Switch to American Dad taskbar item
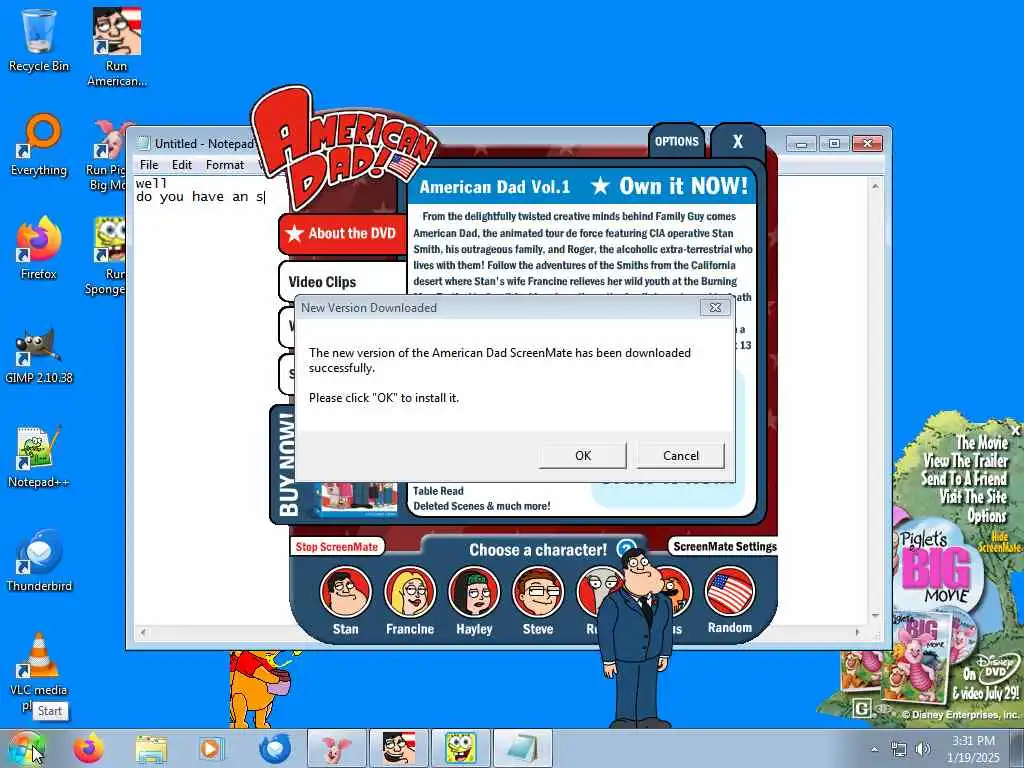This screenshot has height=768, width=1024. click(x=398, y=748)
